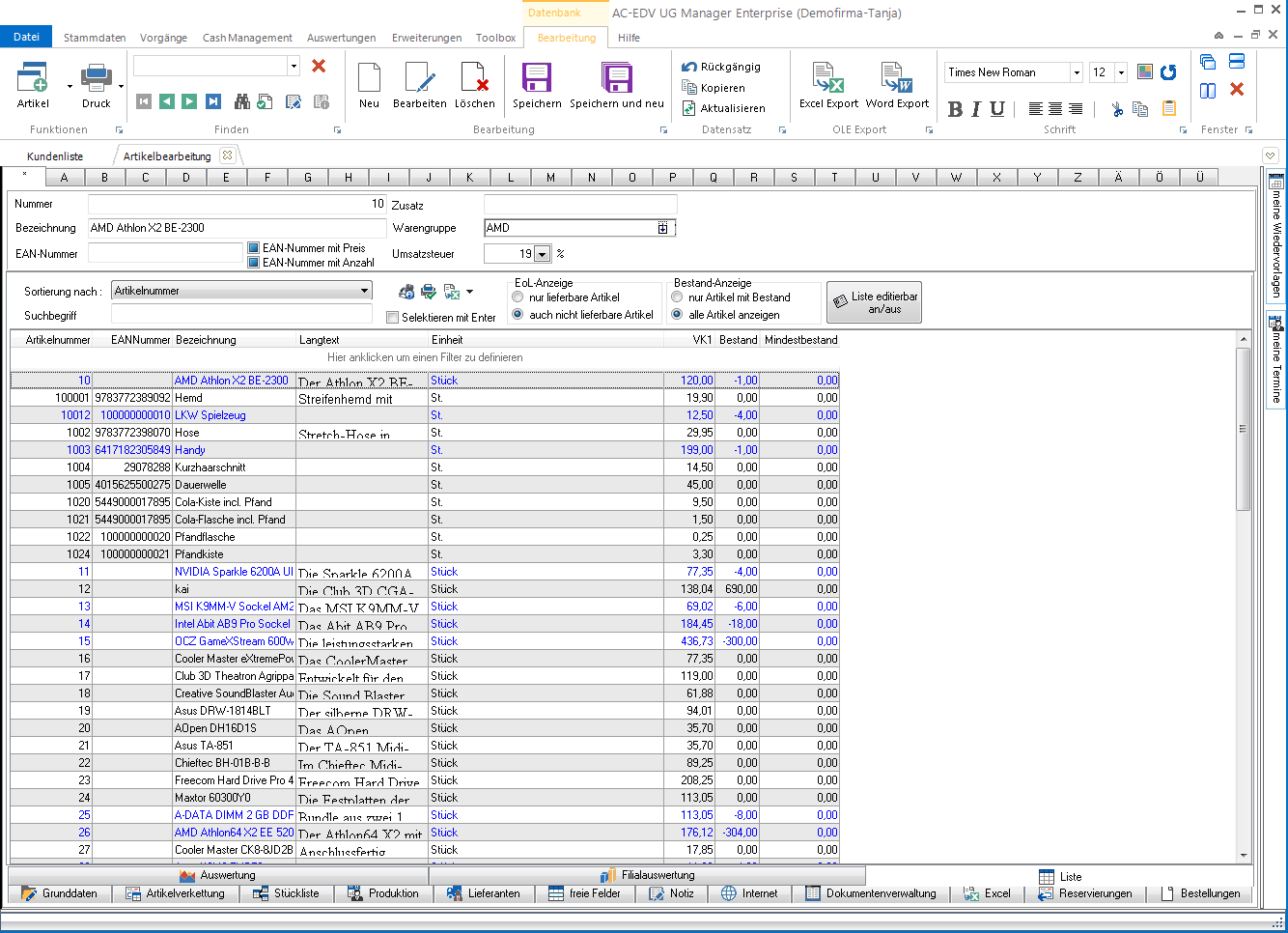Image resolution: width=1288 pixels, height=933 pixels.
Task: Check Selektieren mit Enter option
Action: coord(393,318)
